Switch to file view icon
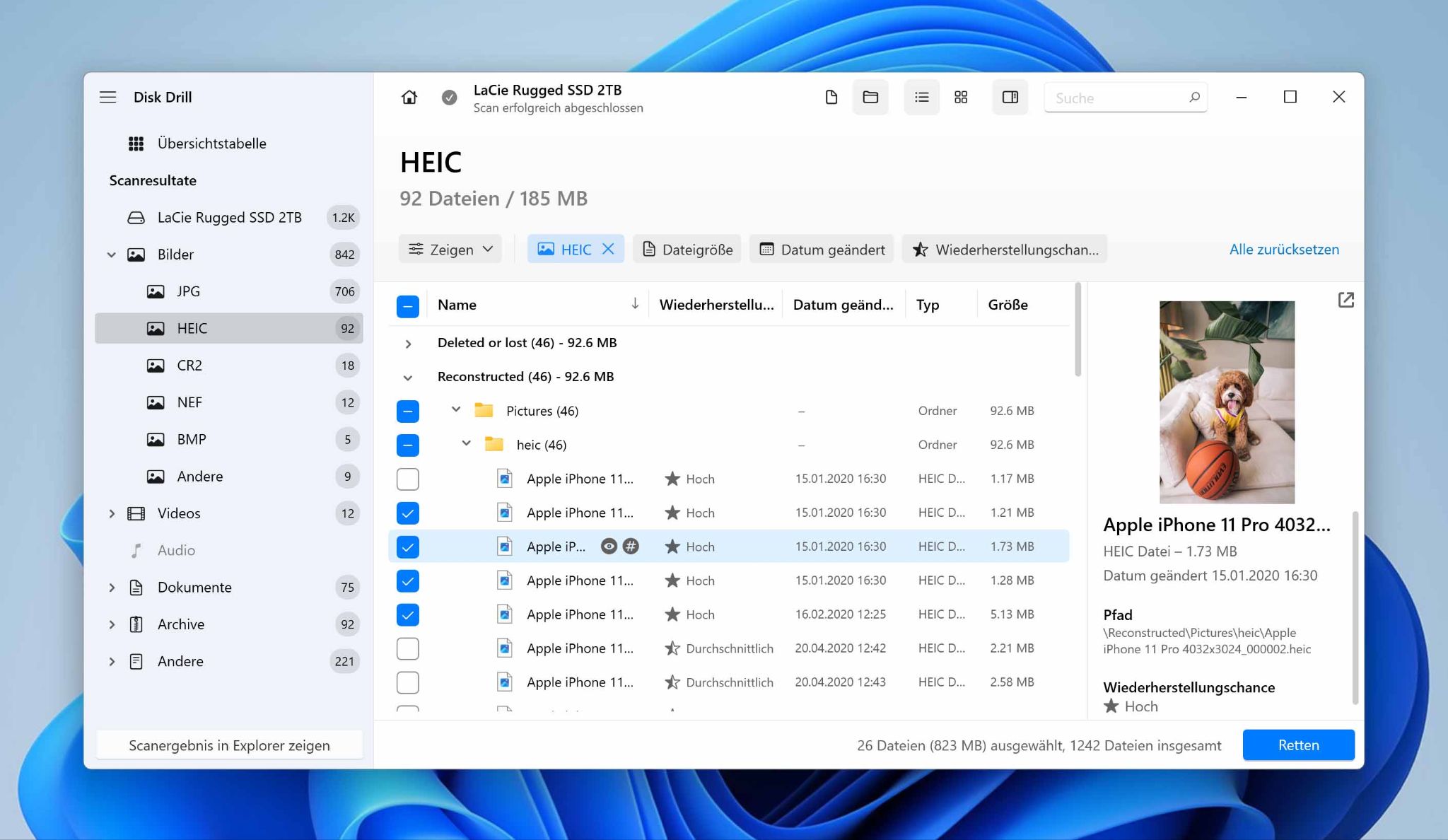1448x840 pixels. (x=831, y=97)
